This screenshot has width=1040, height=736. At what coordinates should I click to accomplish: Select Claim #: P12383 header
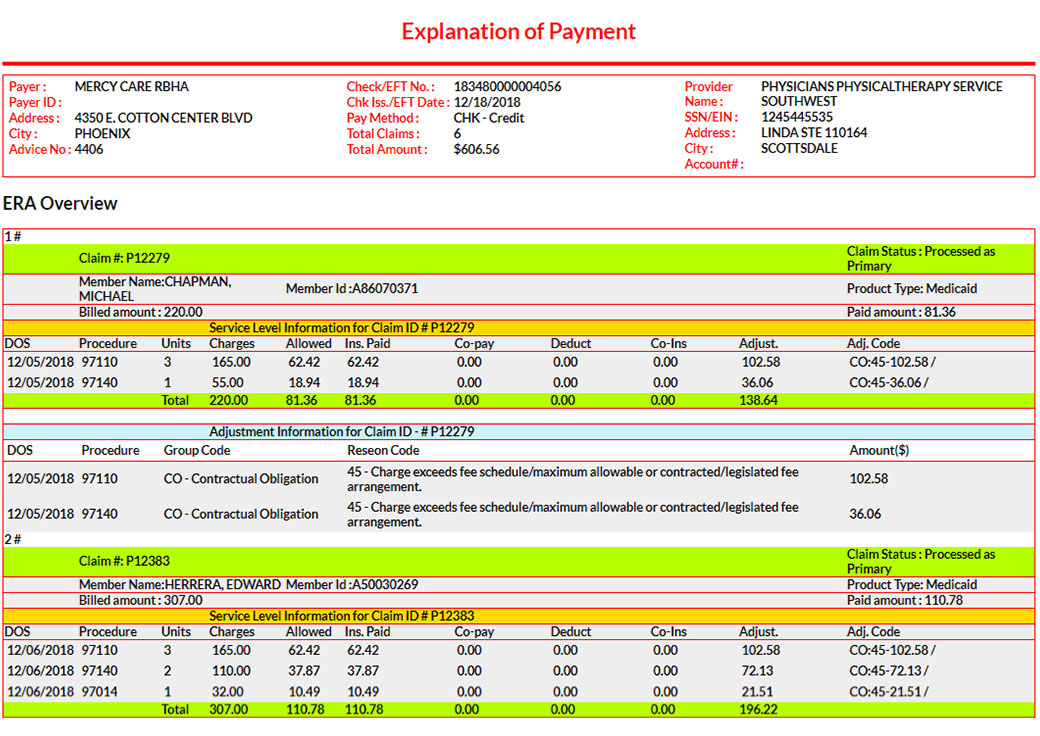(x=124, y=561)
